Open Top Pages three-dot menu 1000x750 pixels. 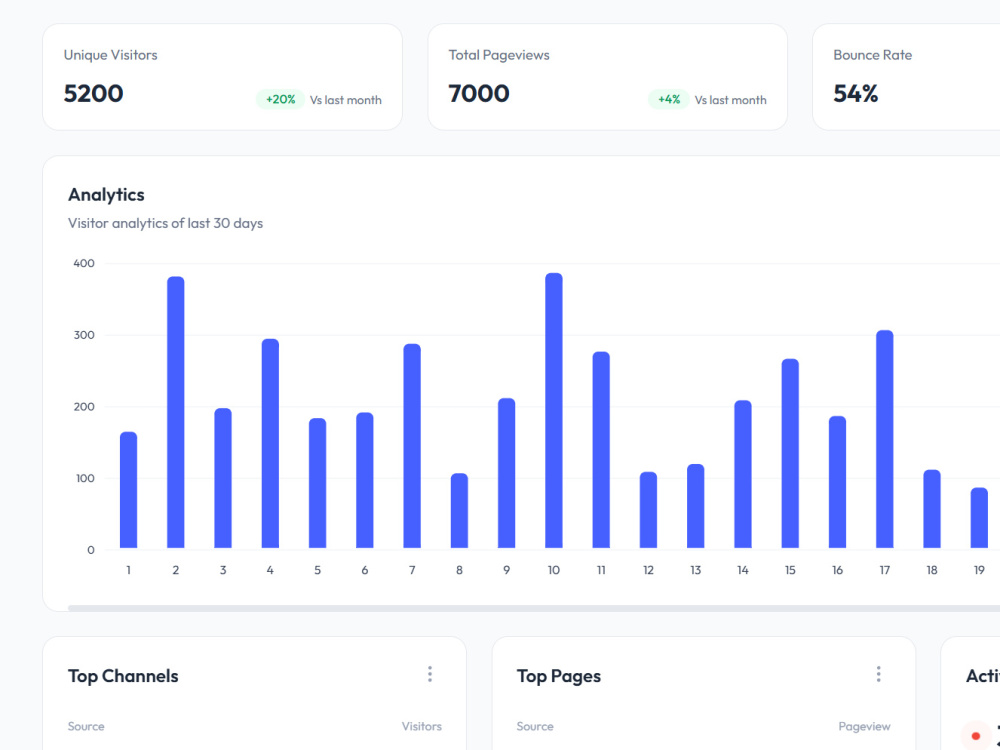878,674
